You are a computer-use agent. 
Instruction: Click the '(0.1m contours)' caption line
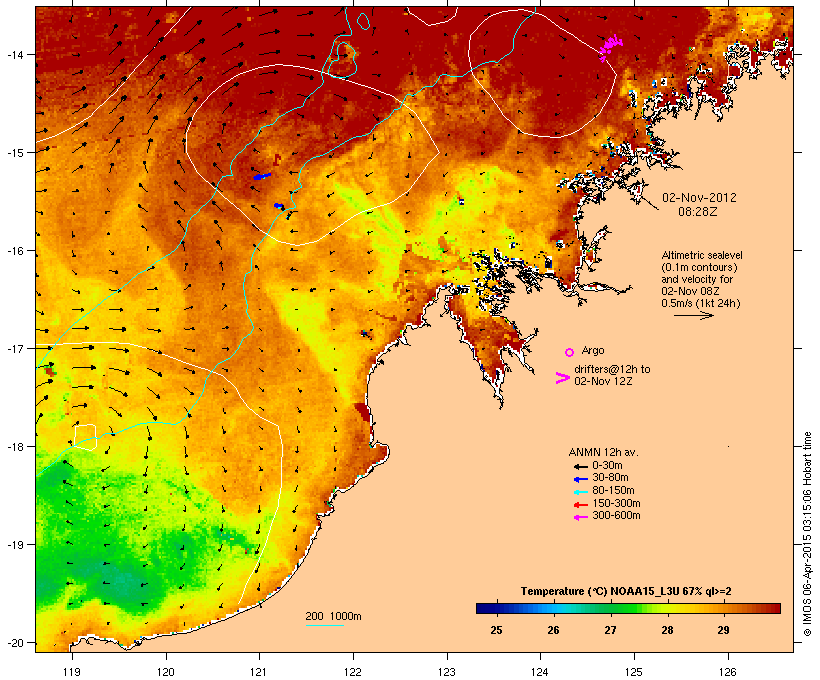[699, 267]
